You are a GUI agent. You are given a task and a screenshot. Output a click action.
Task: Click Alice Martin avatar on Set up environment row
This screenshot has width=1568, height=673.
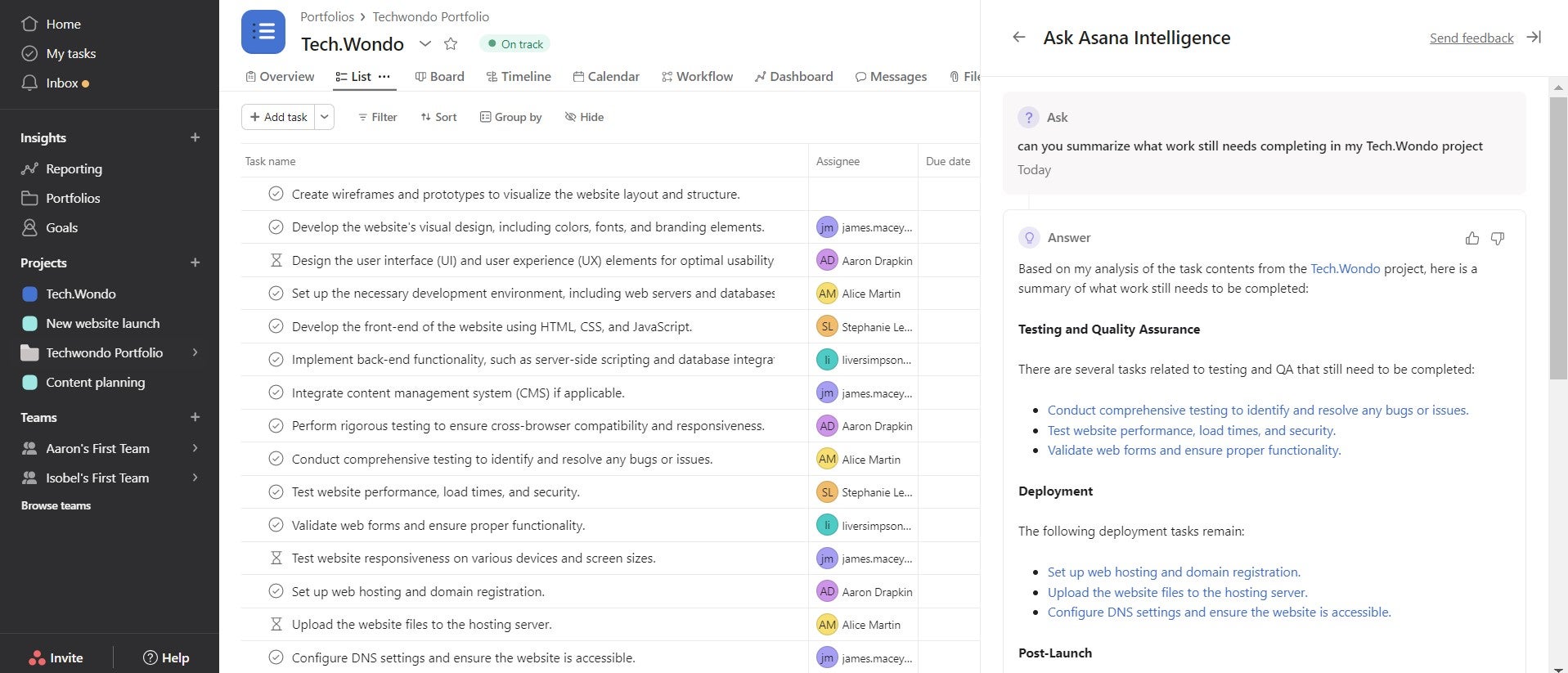[x=827, y=294]
